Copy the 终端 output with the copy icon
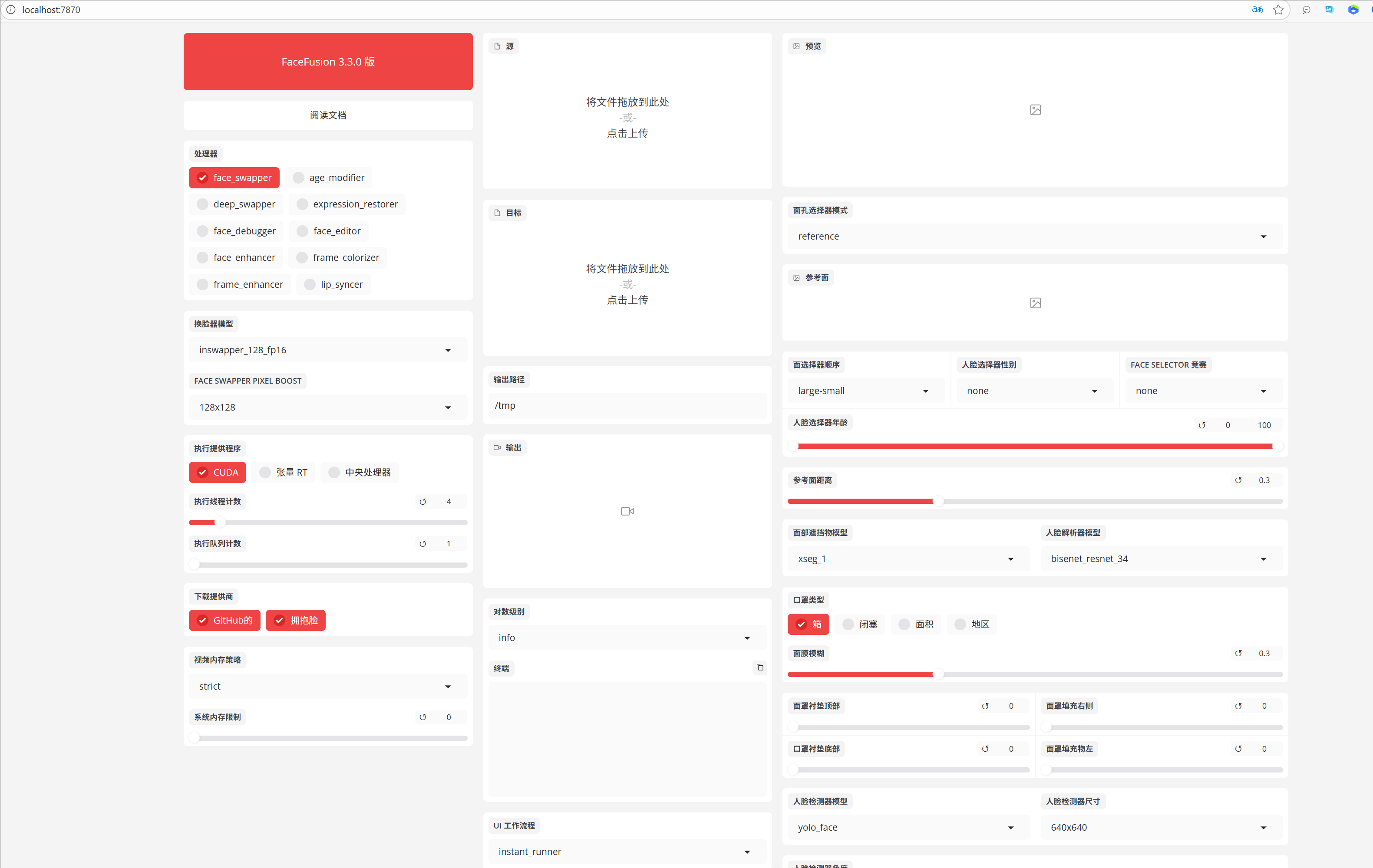The image size is (1373, 868). click(x=759, y=667)
